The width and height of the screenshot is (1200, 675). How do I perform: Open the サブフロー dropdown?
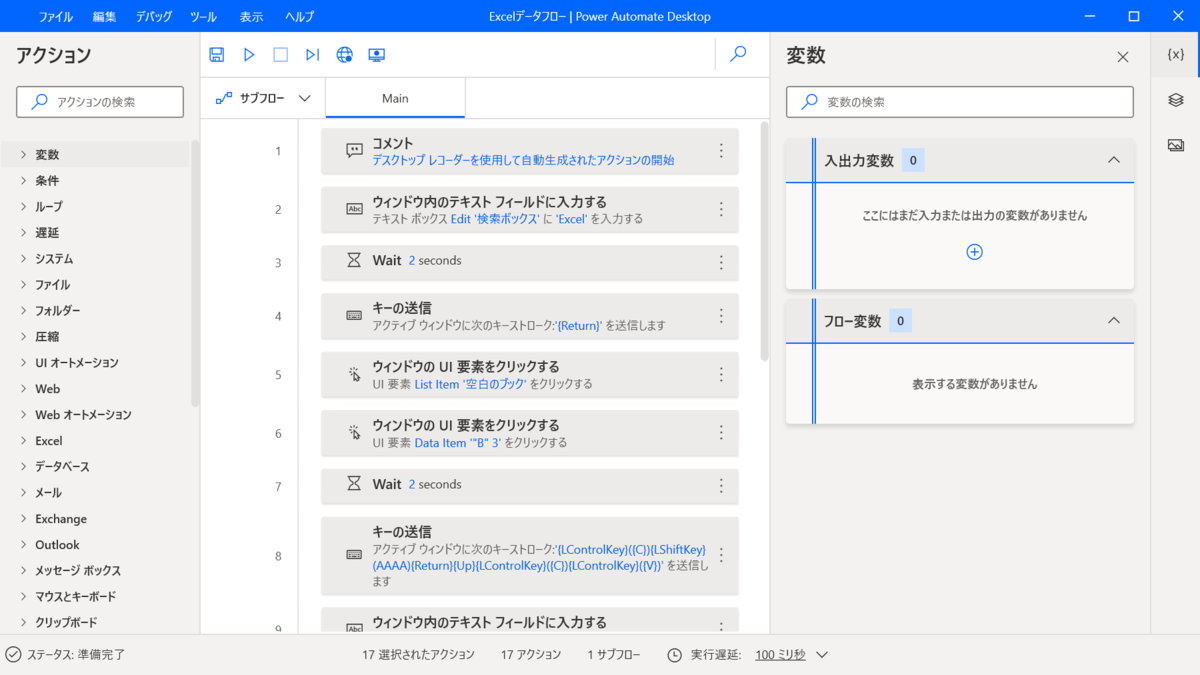264,98
